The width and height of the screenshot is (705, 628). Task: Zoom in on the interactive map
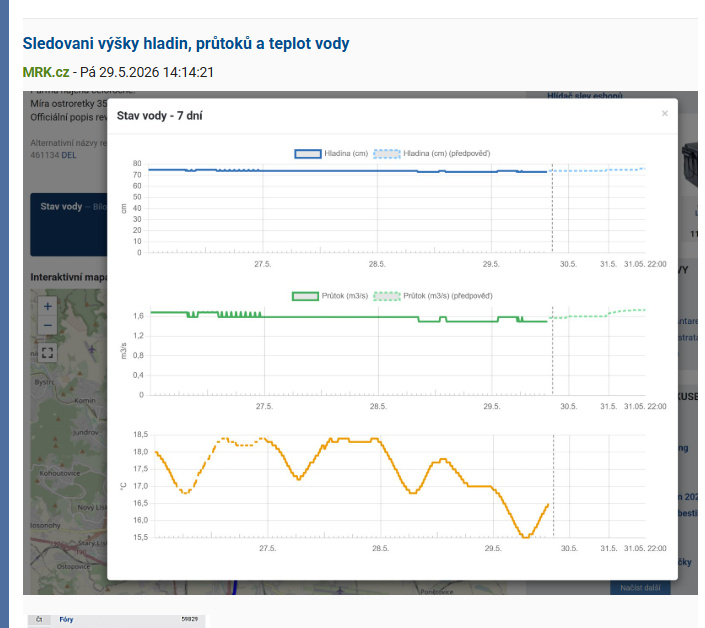pos(47,307)
